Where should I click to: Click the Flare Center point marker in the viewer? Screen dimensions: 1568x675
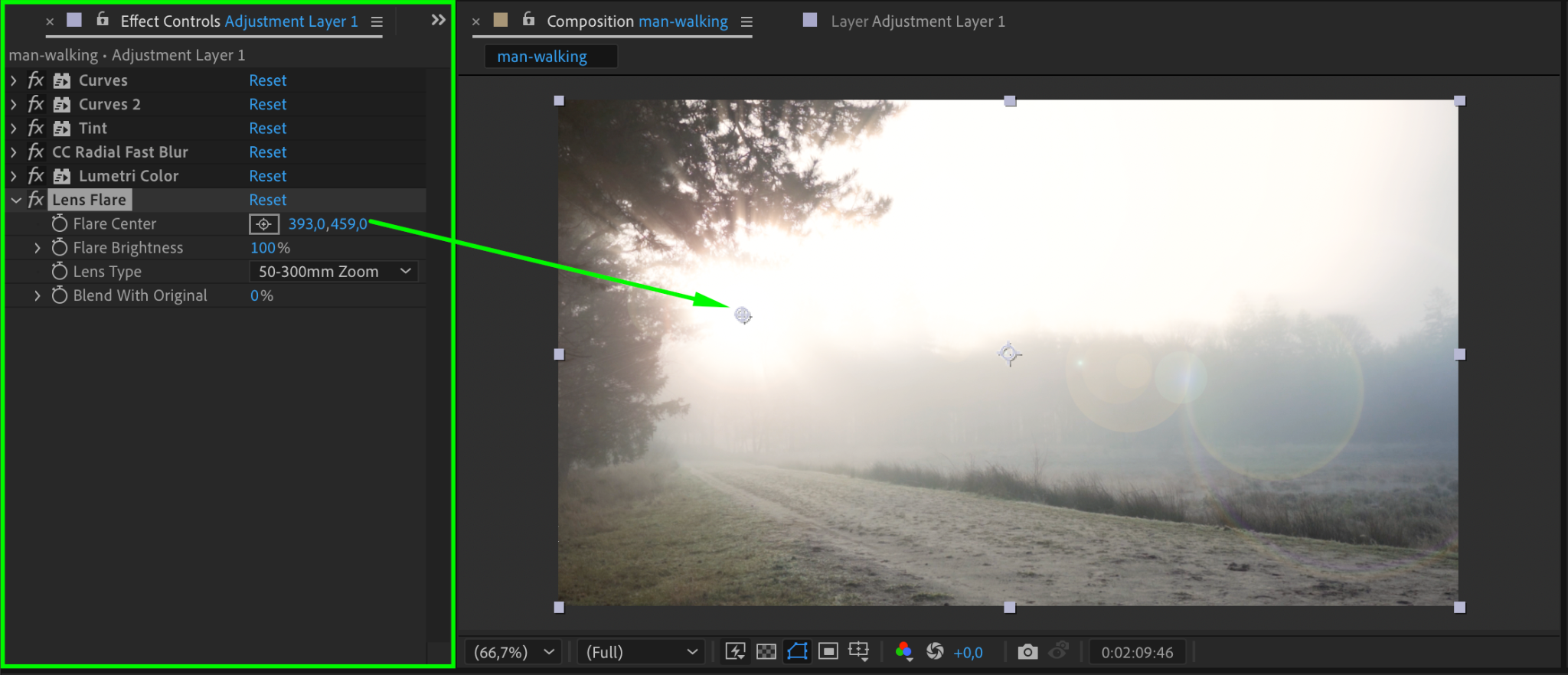point(743,315)
